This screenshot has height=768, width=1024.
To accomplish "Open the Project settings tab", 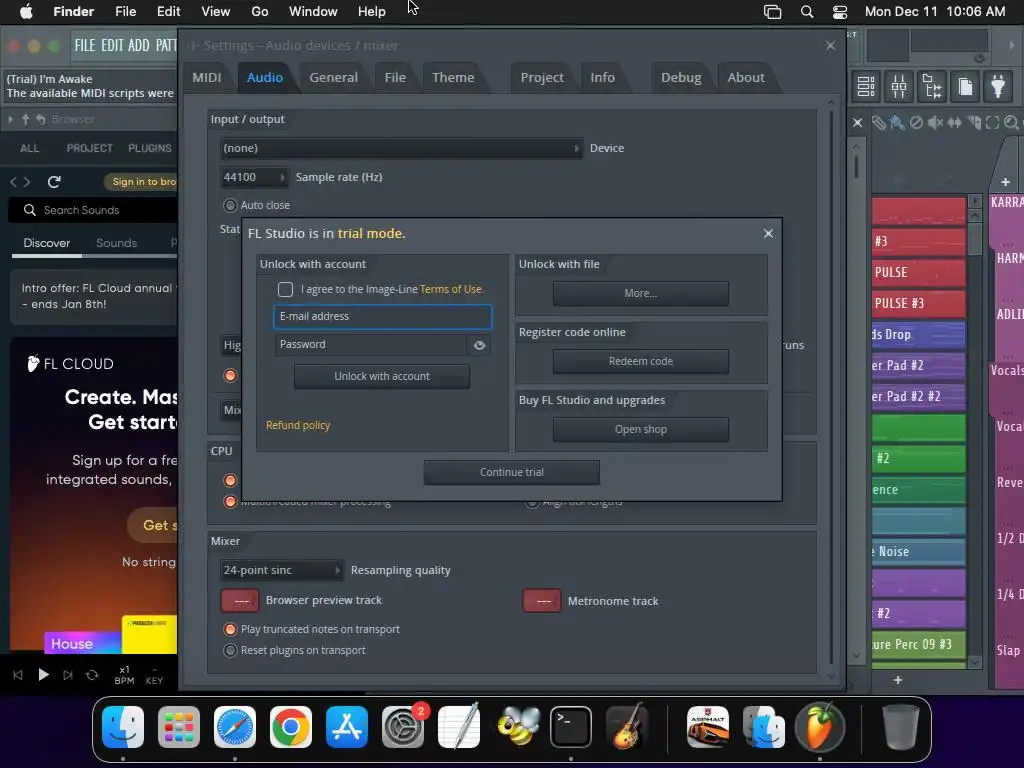I will tap(542, 77).
